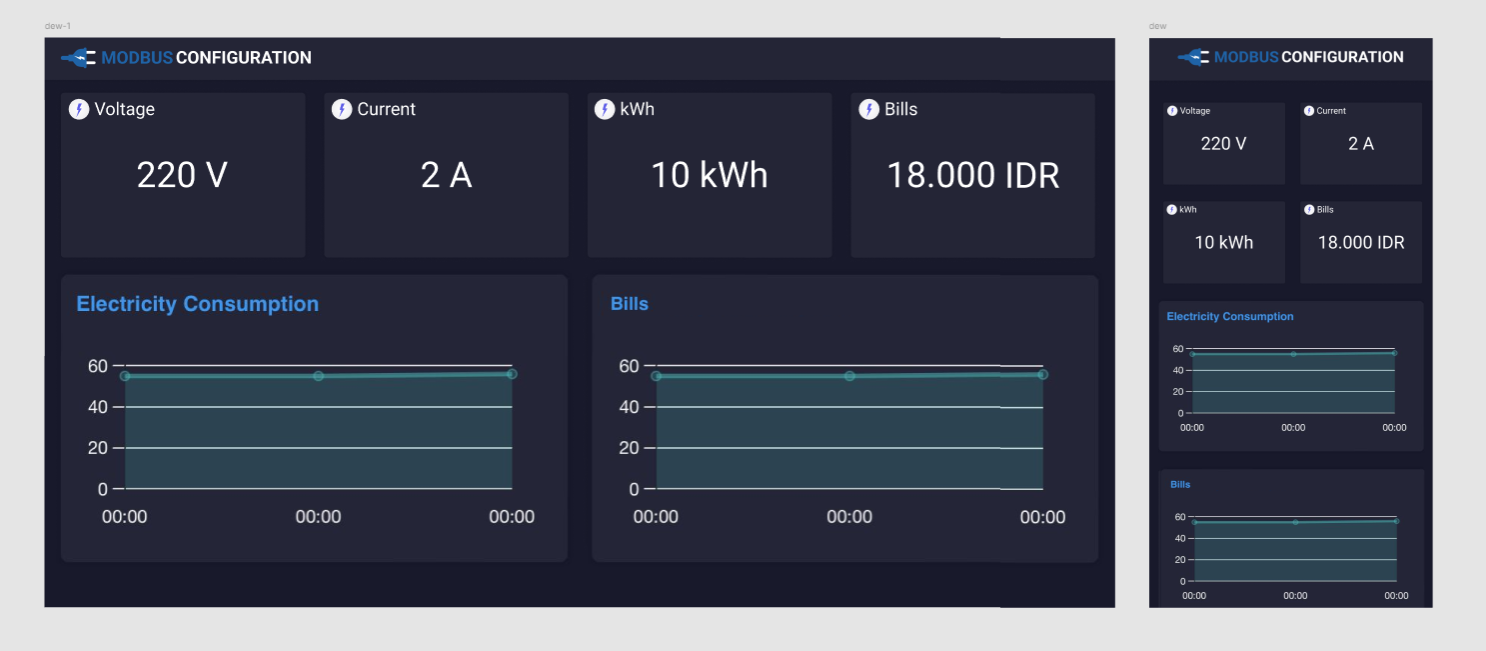
Task: Click the Current lightning icon in dew-1 frame
Action: (x=342, y=109)
